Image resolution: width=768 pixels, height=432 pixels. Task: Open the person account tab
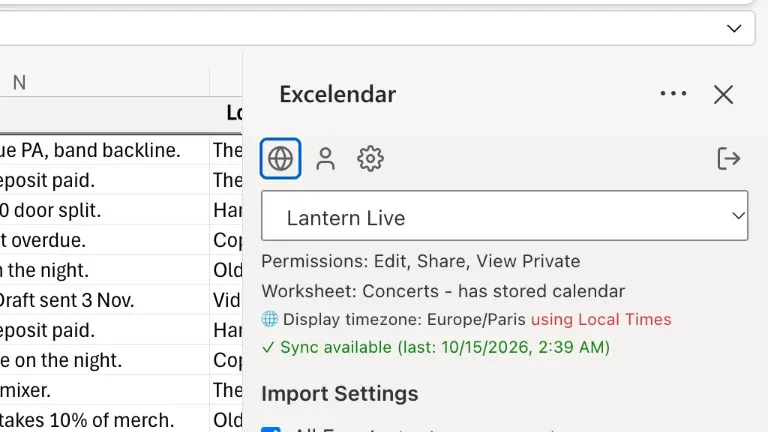click(x=325, y=159)
